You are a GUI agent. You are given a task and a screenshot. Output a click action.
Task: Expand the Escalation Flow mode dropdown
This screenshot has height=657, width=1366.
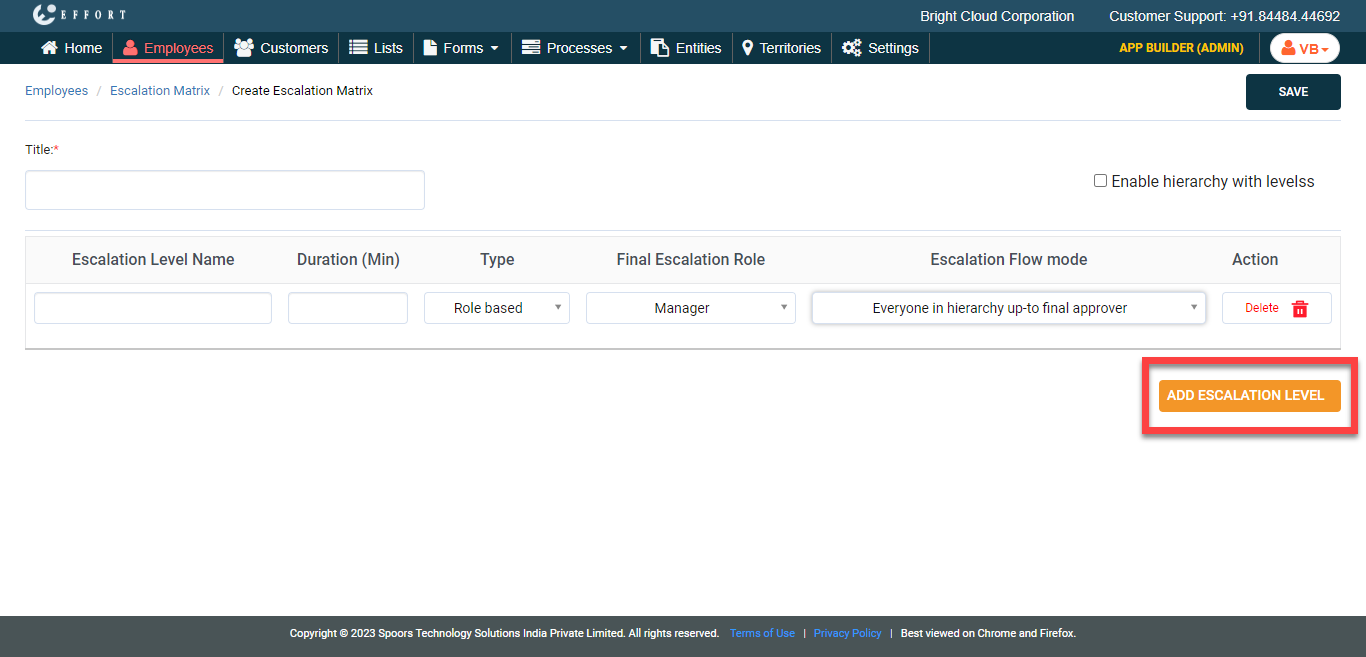pyautogui.click(x=1008, y=308)
